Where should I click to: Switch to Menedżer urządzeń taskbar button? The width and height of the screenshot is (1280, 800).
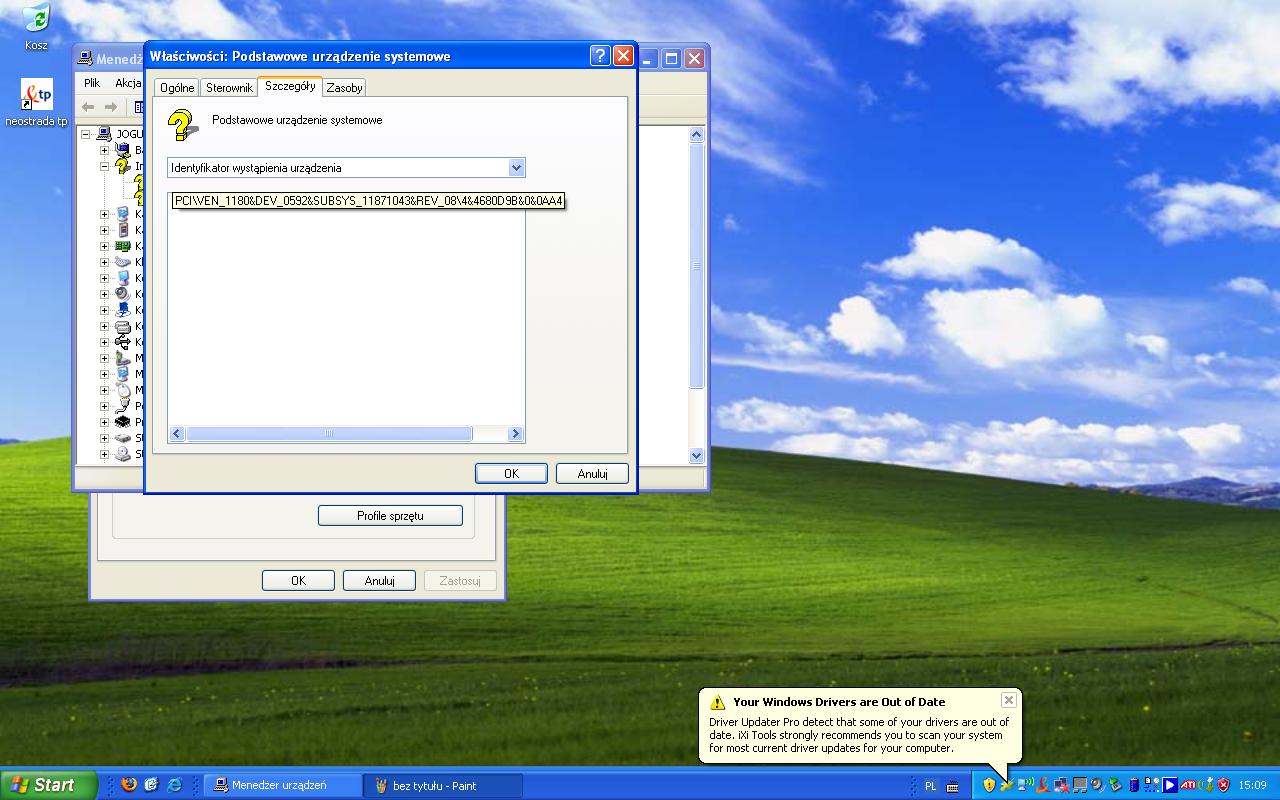[x=283, y=785]
